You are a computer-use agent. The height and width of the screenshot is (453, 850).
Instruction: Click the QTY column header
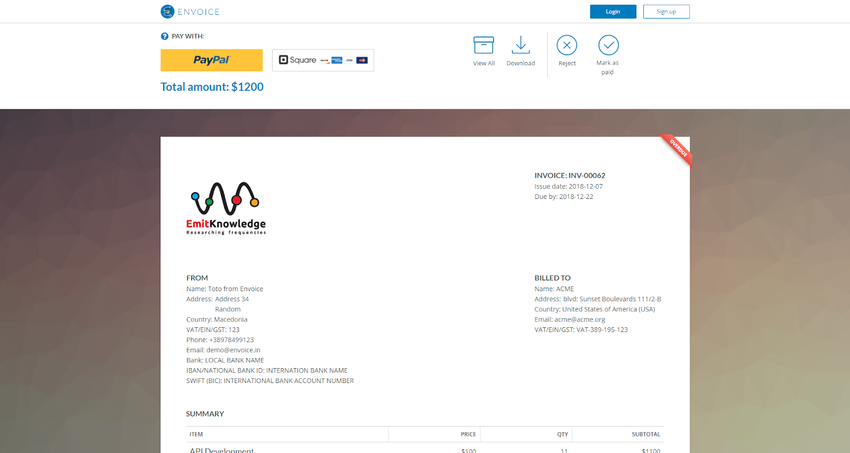pos(563,435)
